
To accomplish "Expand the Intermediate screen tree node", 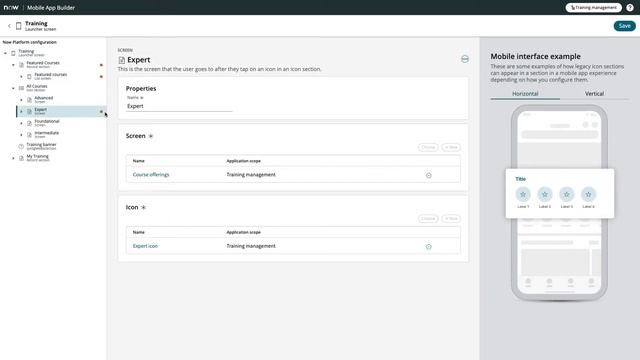I will (x=21, y=135).
